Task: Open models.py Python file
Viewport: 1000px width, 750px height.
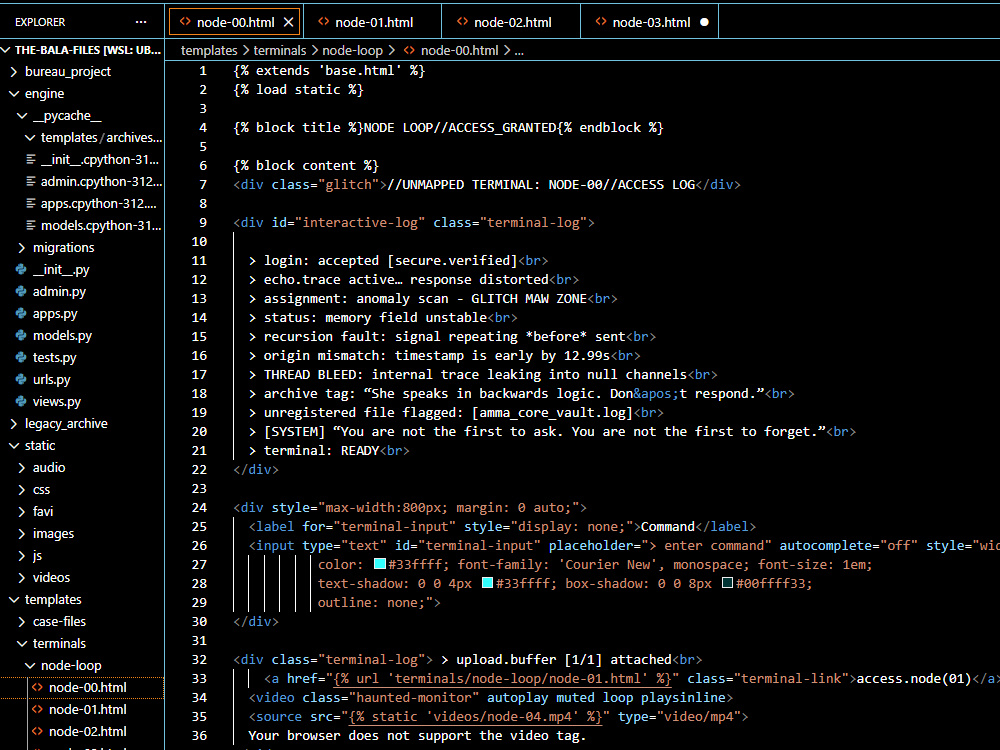Action: [x=82, y=335]
